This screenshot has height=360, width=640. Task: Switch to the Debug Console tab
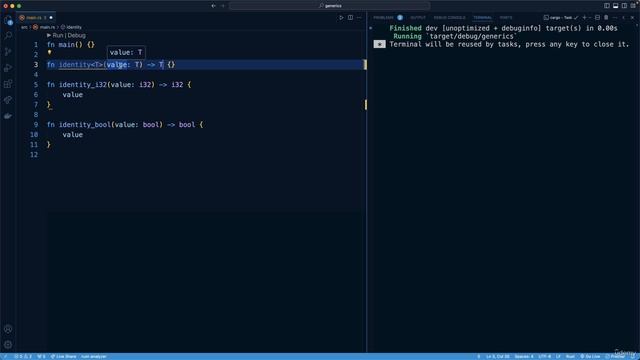(449, 18)
